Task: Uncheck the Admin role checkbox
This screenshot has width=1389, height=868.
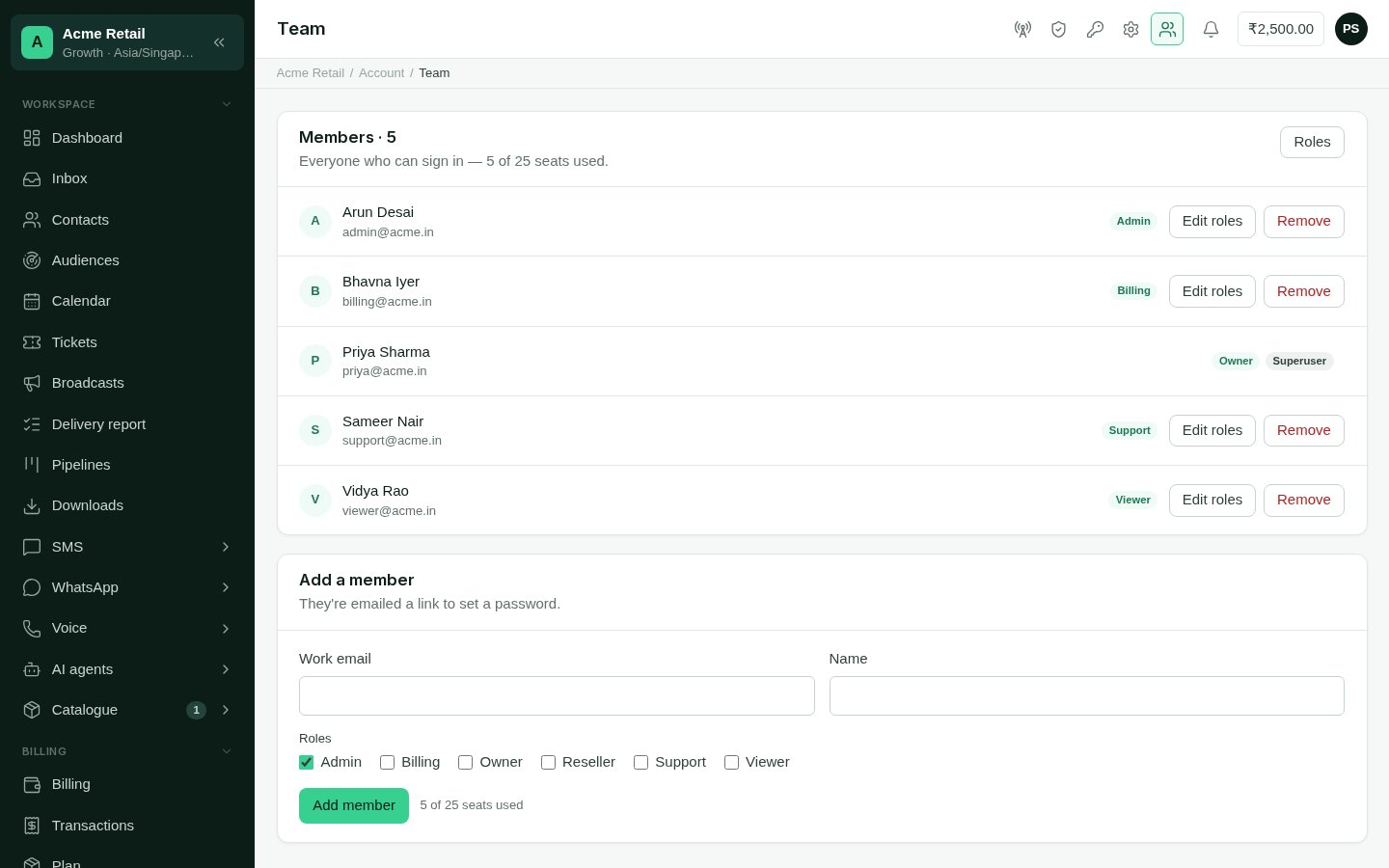Action: pyautogui.click(x=307, y=762)
